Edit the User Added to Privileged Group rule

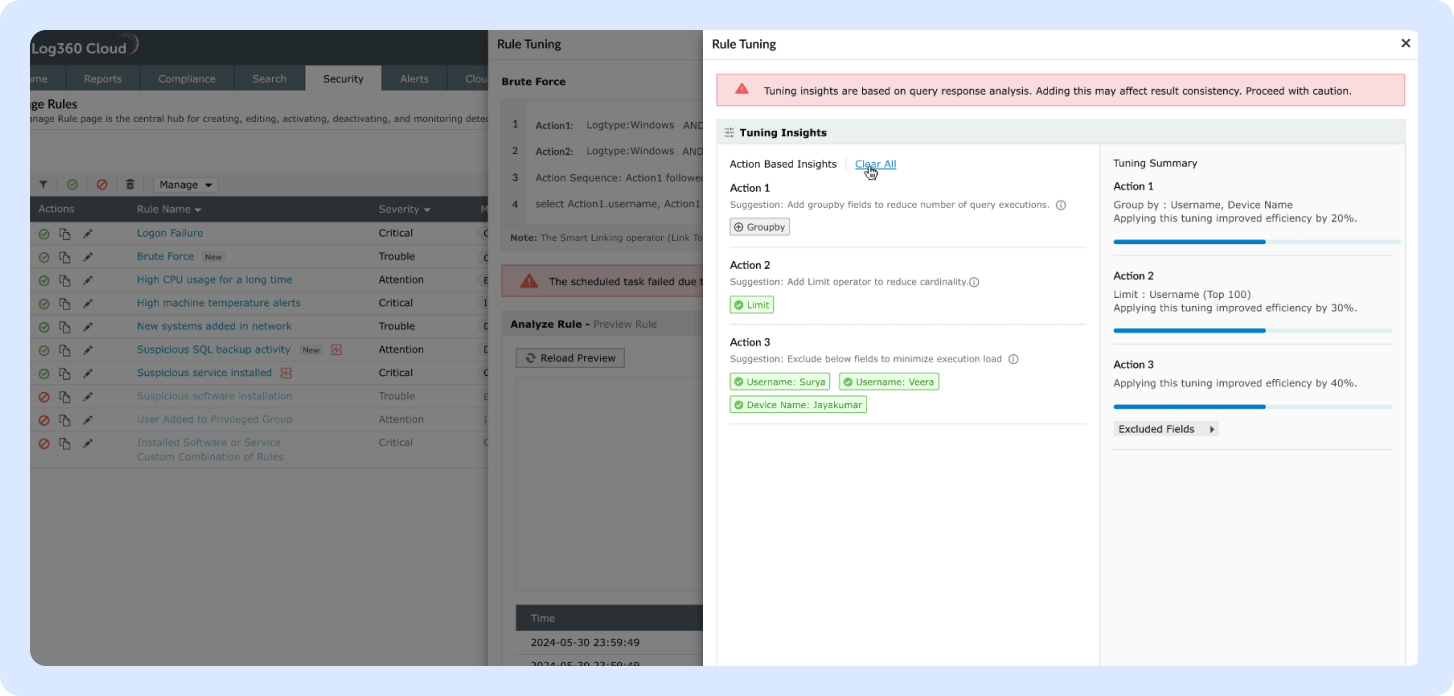(x=87, y=420)
